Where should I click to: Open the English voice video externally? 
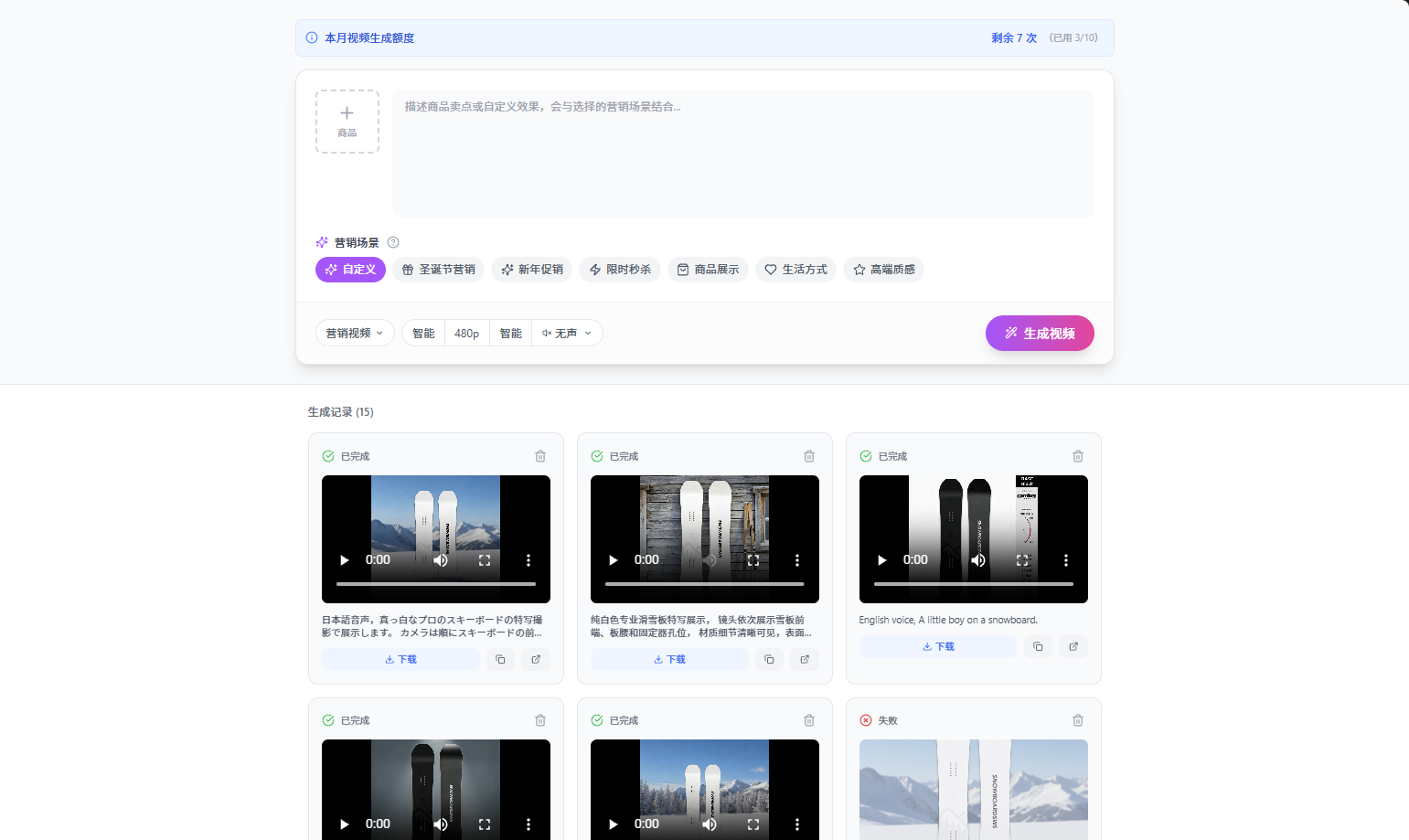point(1073,646)
